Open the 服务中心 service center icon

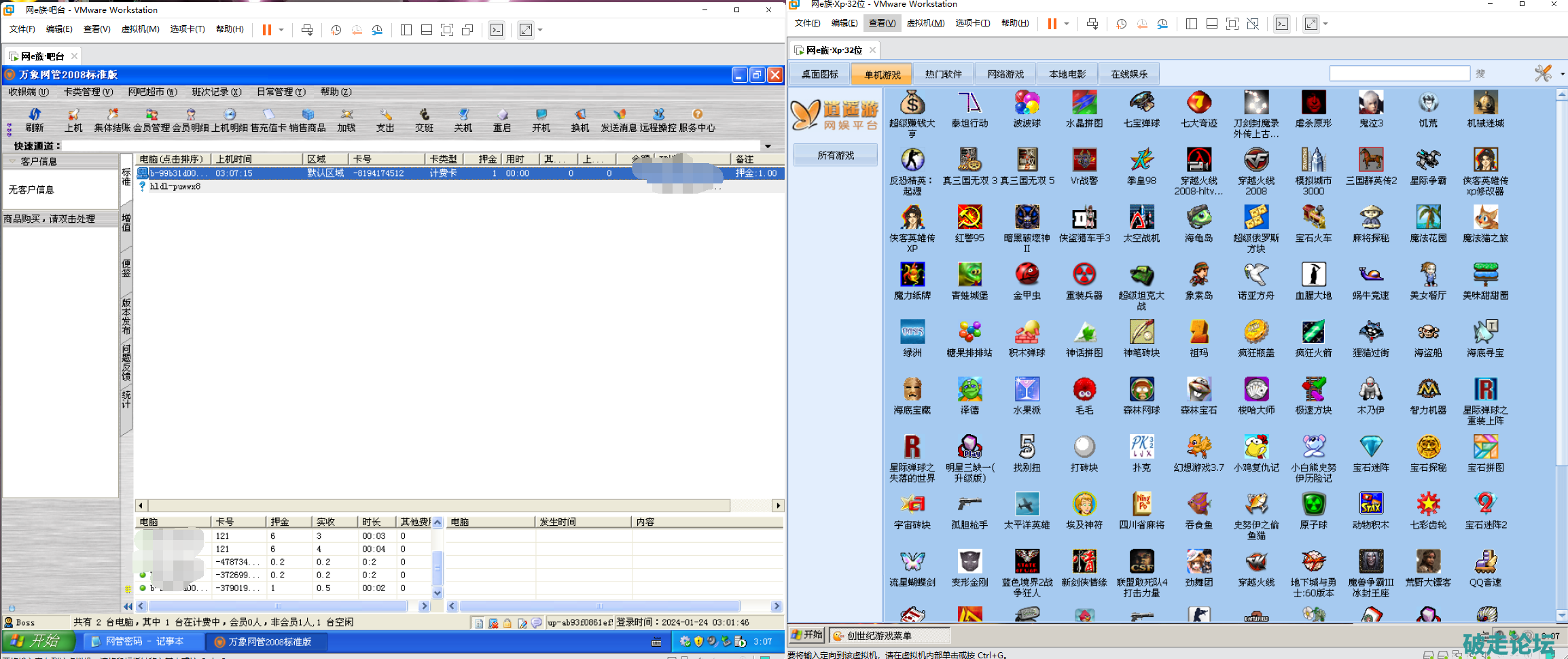pos(697,120)
